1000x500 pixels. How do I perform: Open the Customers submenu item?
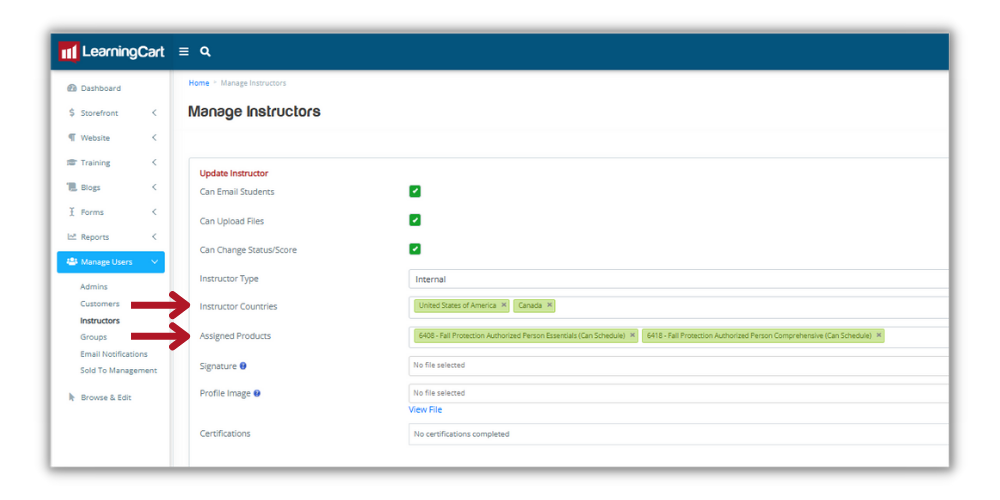[99, 304]
